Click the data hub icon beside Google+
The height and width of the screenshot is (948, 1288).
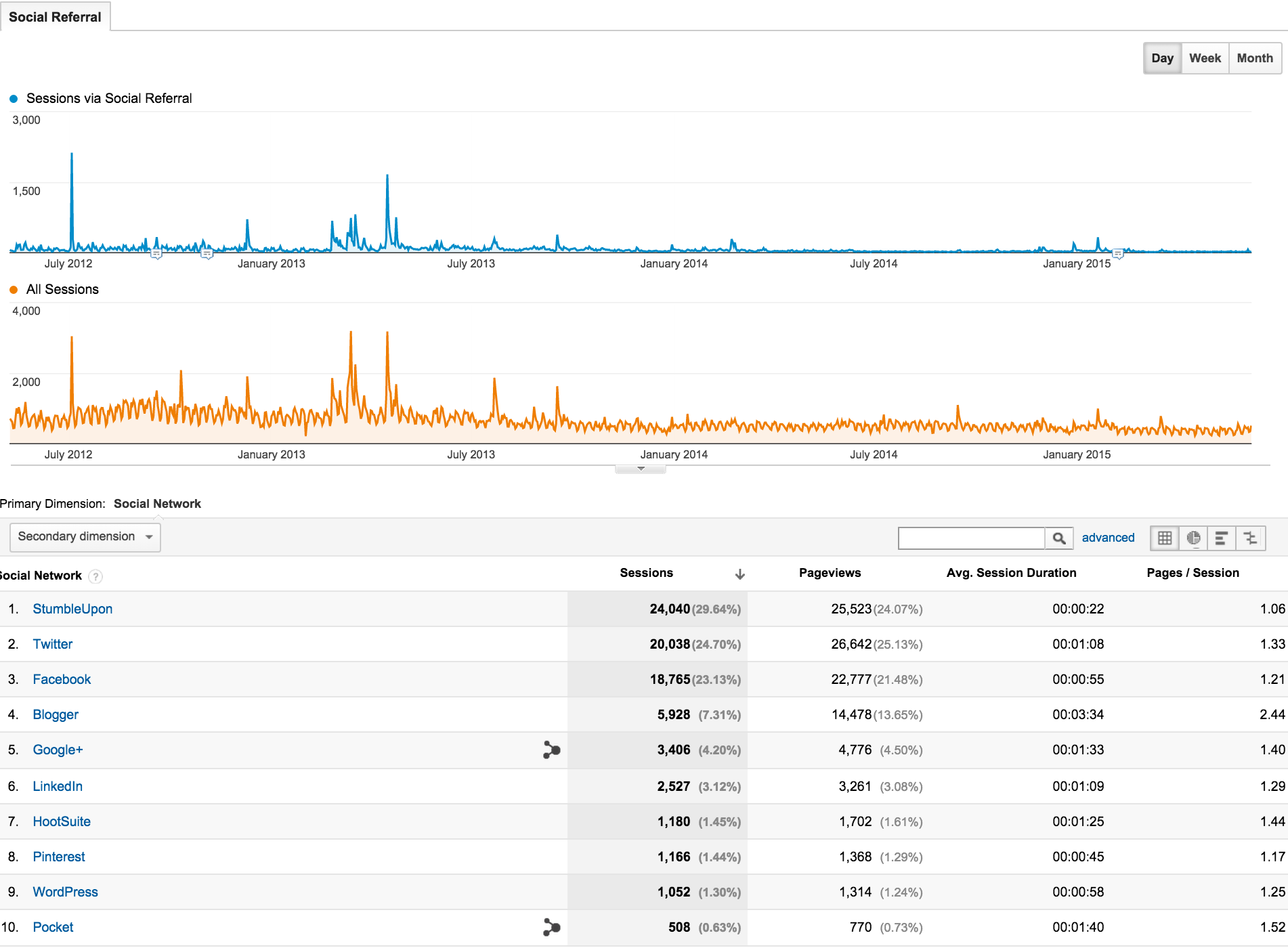(551, 750)
